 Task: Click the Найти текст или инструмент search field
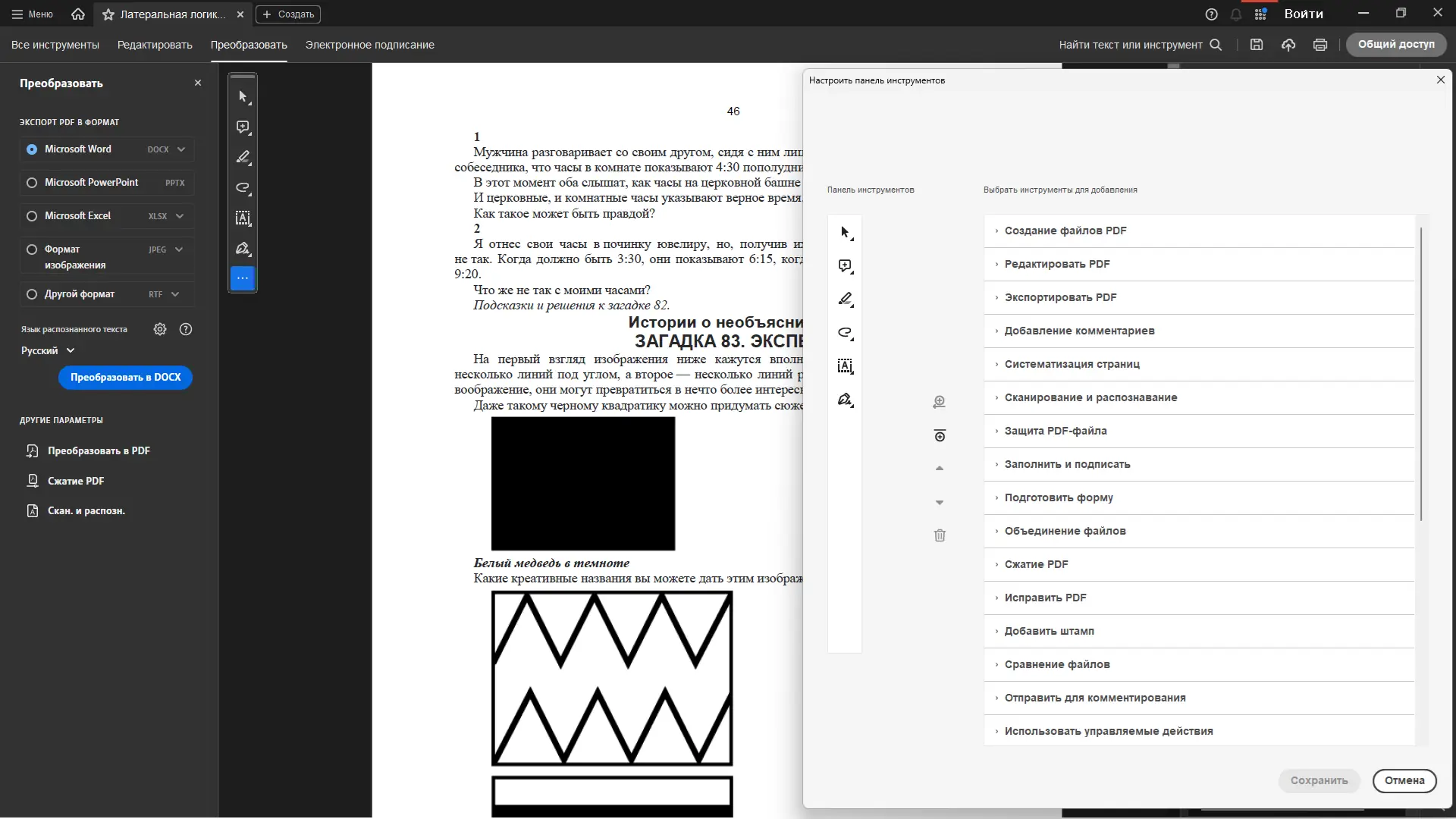pyautogui.click(x=1130, y=45)
